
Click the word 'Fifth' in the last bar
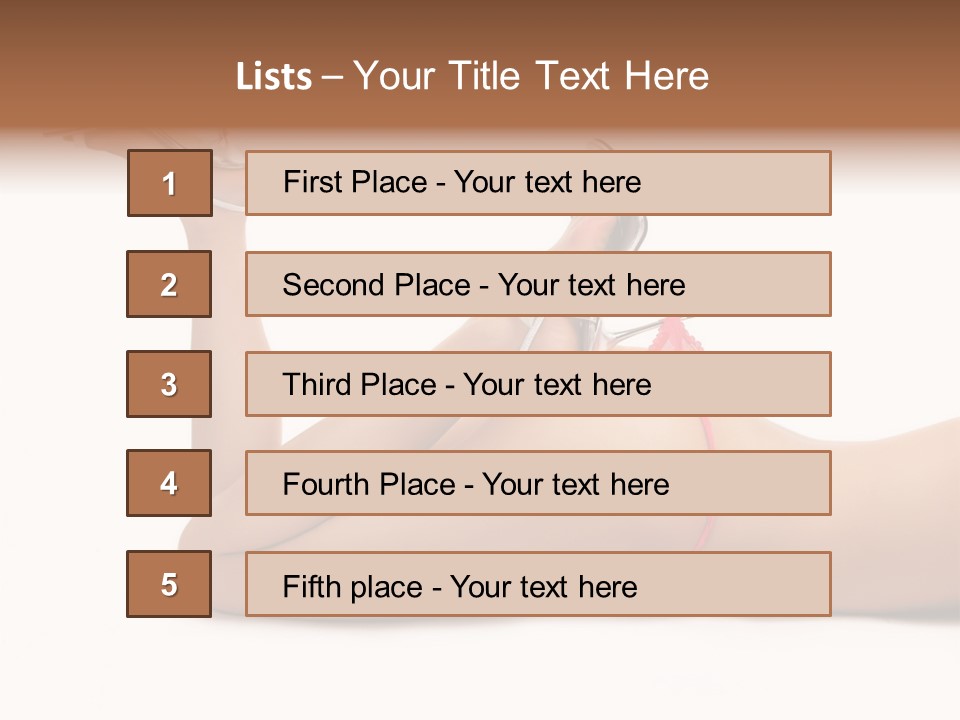click(312, 586)
